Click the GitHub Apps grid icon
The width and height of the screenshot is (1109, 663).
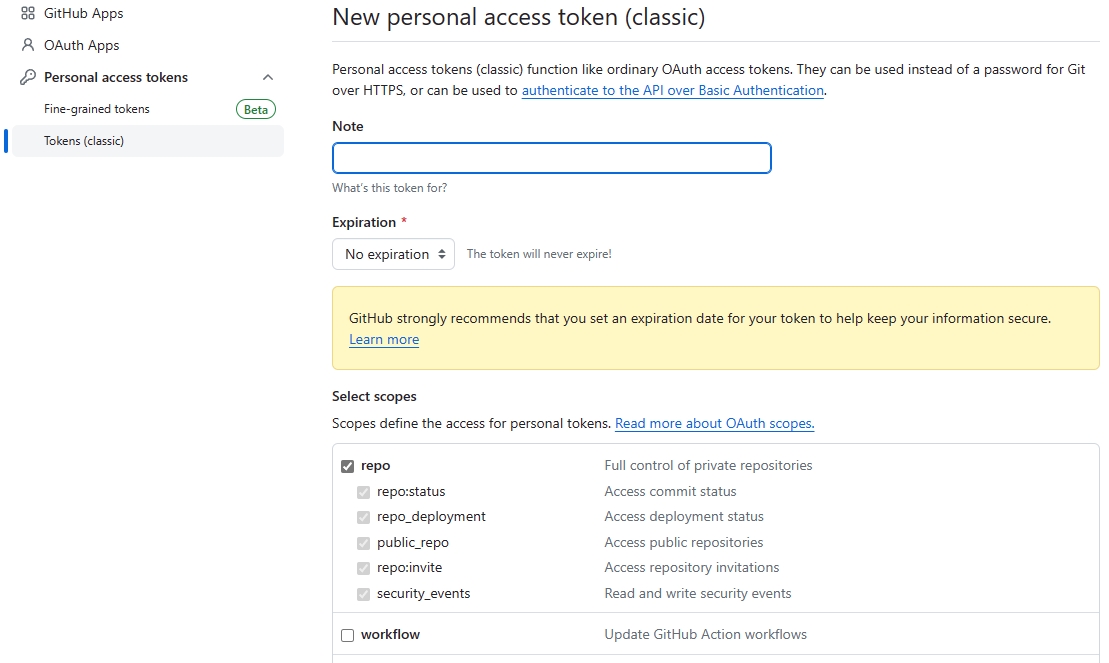[x=28, y=13]
